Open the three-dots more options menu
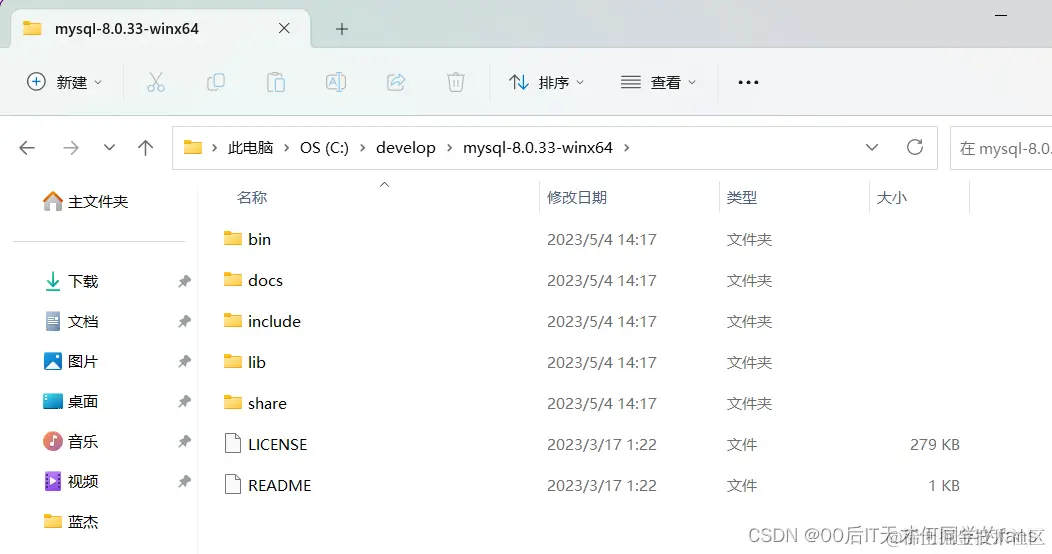Screen dimensions: 1052x554 pyautogui.click(x=748, y=82)
